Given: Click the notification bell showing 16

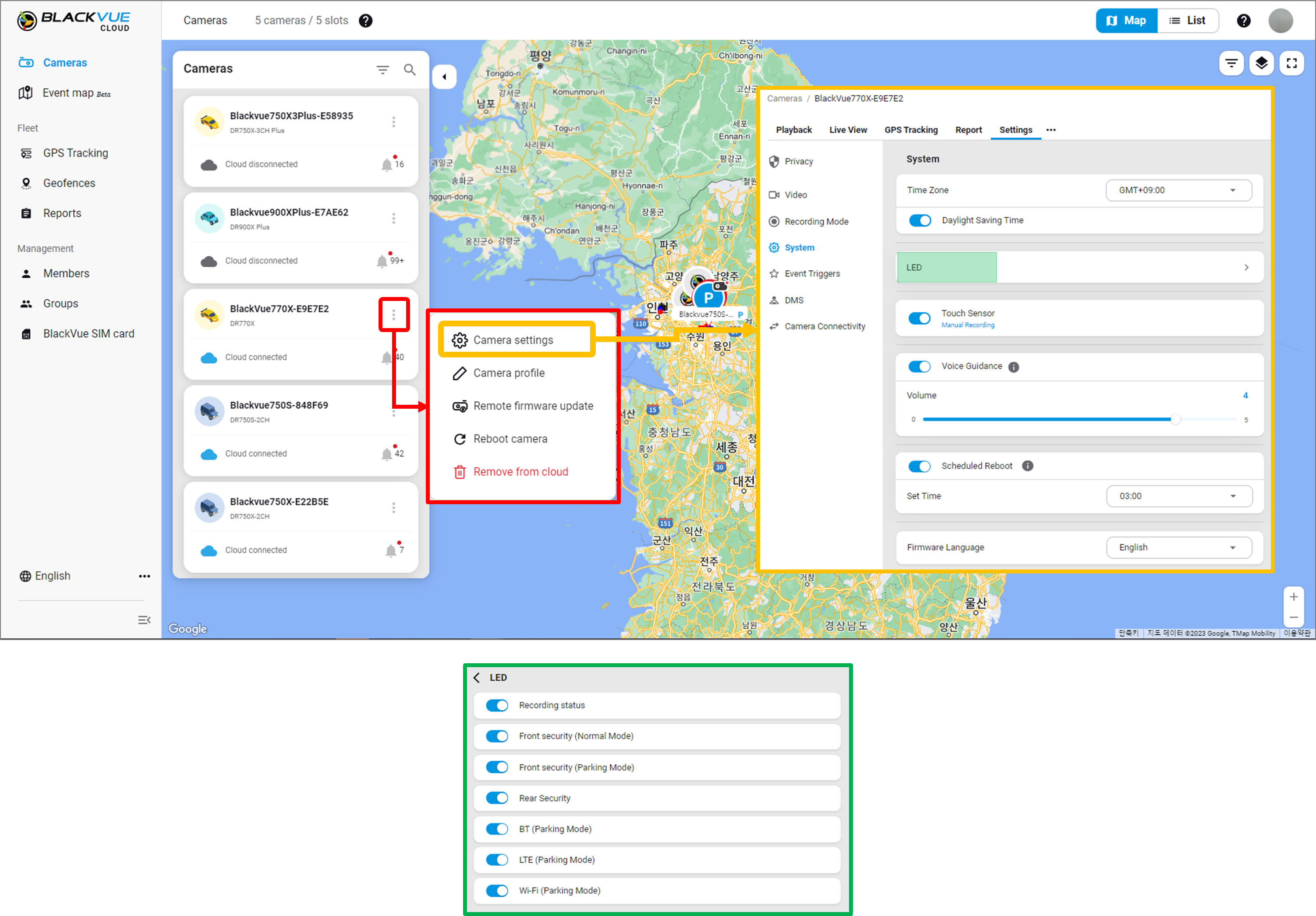Looking at the screenshot, I should coord(387,165).
